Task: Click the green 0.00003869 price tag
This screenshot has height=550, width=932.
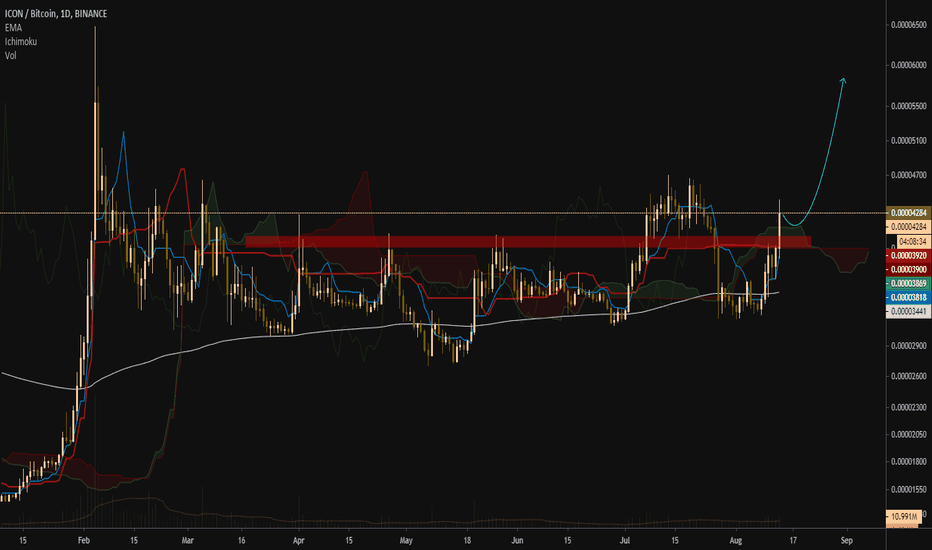Action: tap(908, 284)
